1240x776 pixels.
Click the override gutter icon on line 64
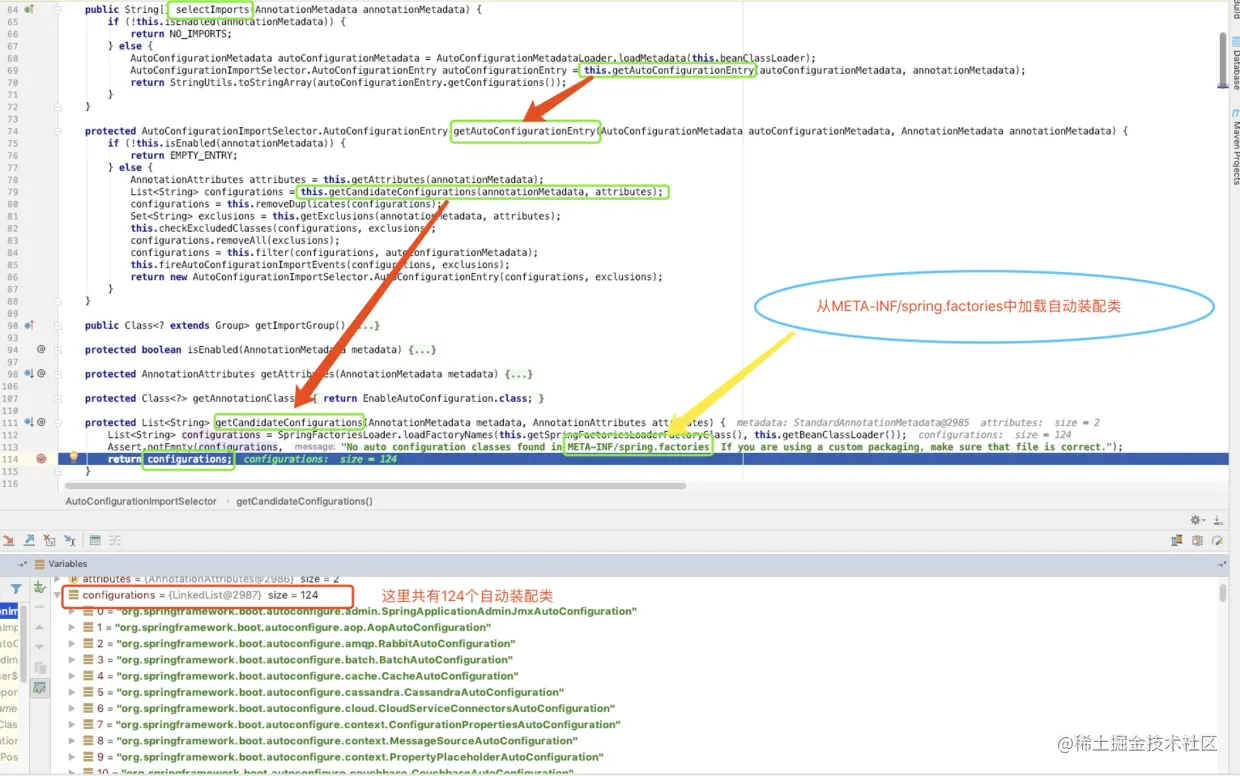coord(29,9)
